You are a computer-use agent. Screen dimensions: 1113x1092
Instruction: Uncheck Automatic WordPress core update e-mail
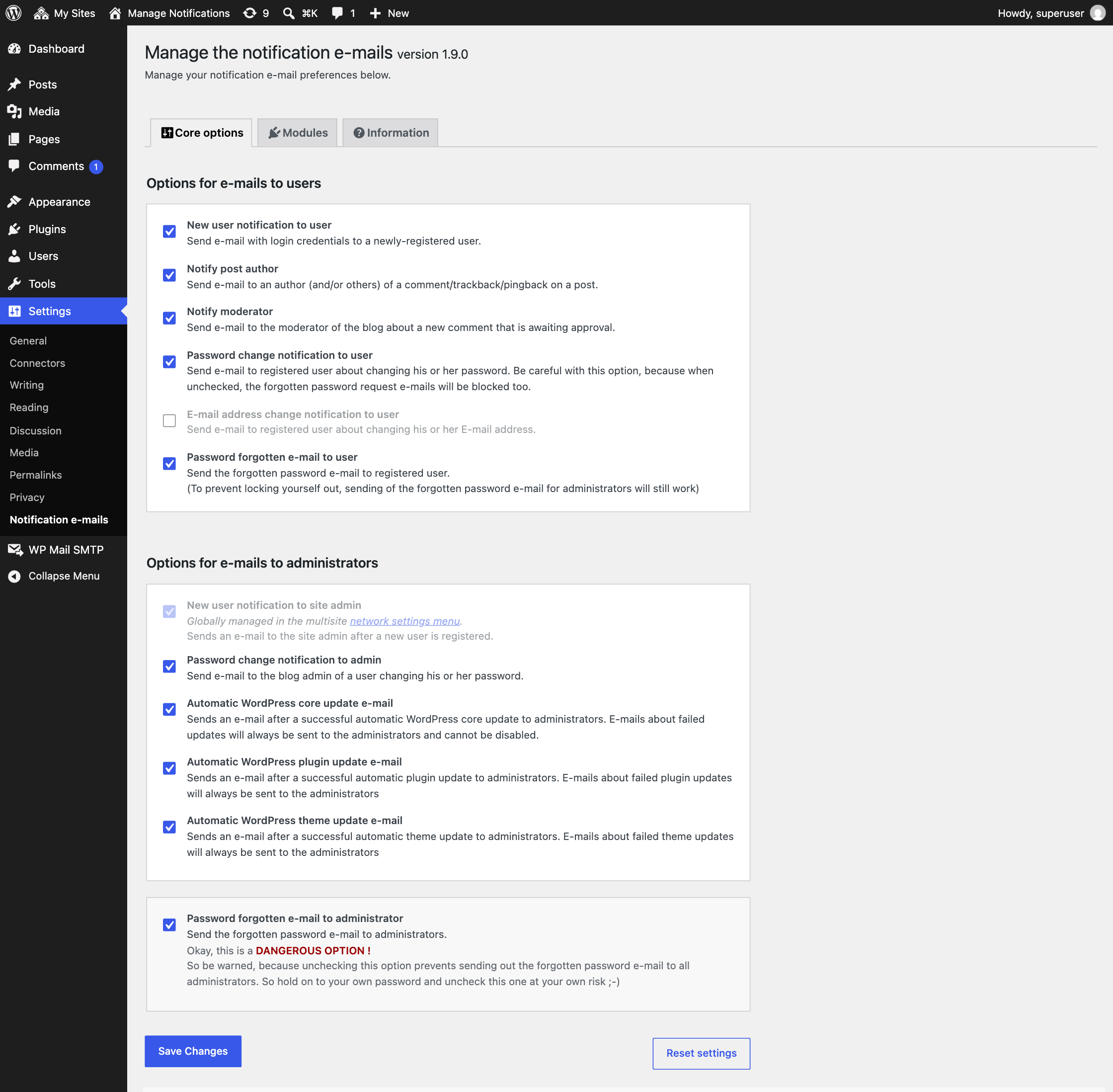[x=169, y=709]
